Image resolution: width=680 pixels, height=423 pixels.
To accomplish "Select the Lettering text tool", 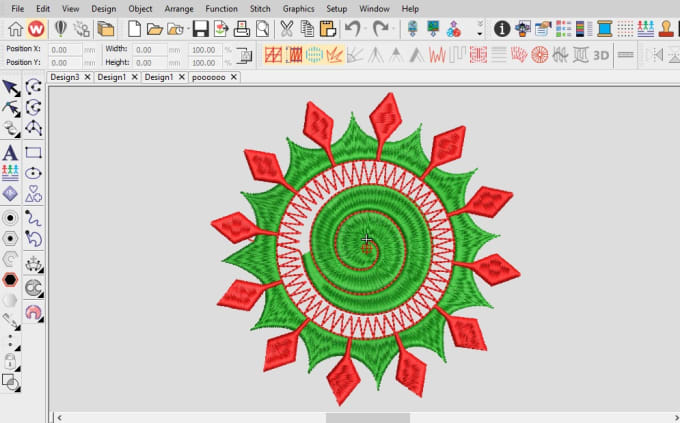I will 10,153.
